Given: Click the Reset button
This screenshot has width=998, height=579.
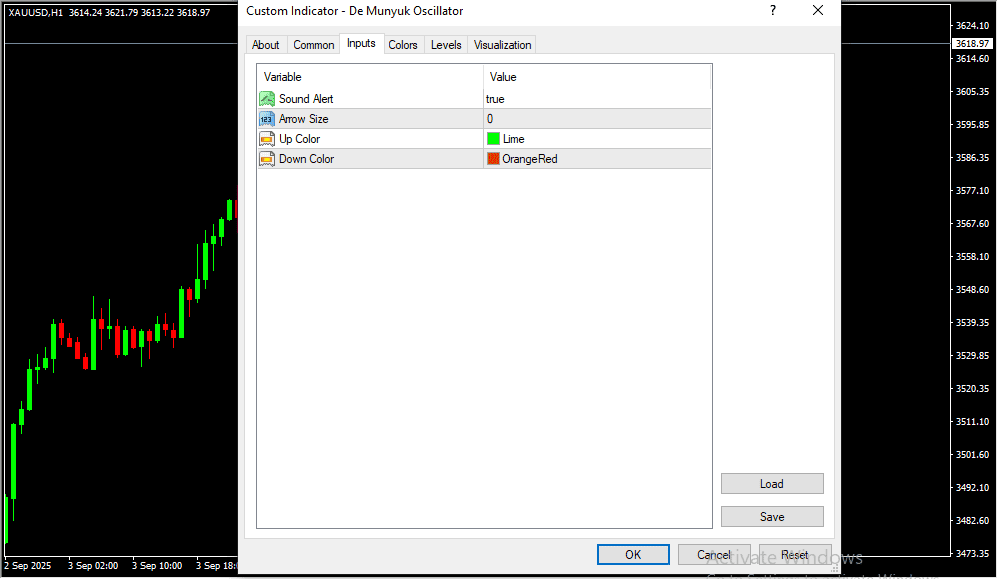Looking at the screenshot, I should [795, 555].
